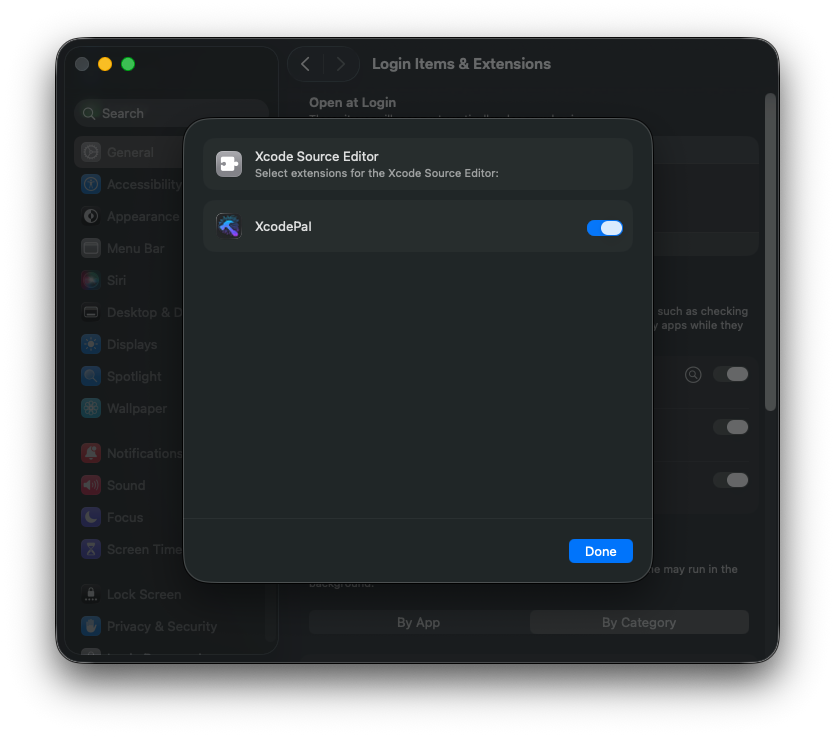Go back with the left chevron
The width and height of the screenshot is (835, 737).
point(305,64)
